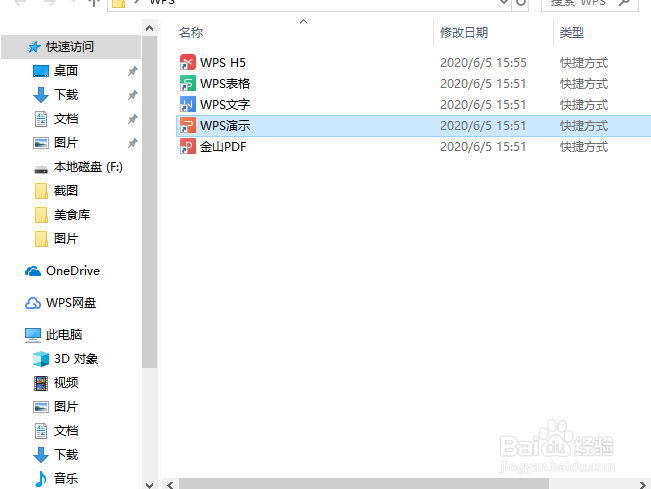This screenshot has height=489, width=651.
Task: Click the sidebar vertical scrollbar thumb
Action: point(149,202)
